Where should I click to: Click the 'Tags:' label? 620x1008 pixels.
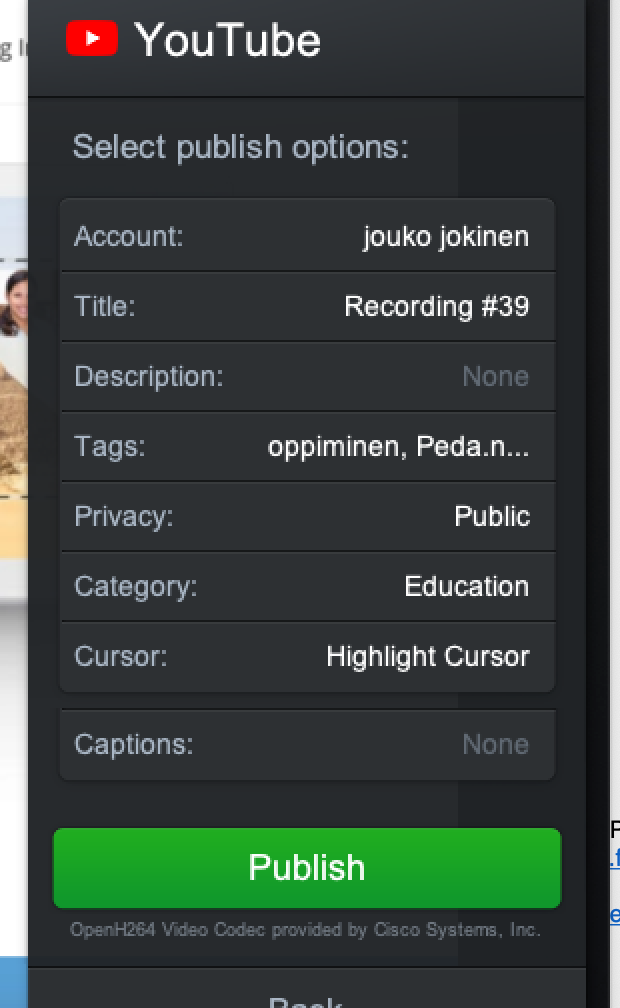(x=110, y=446)
